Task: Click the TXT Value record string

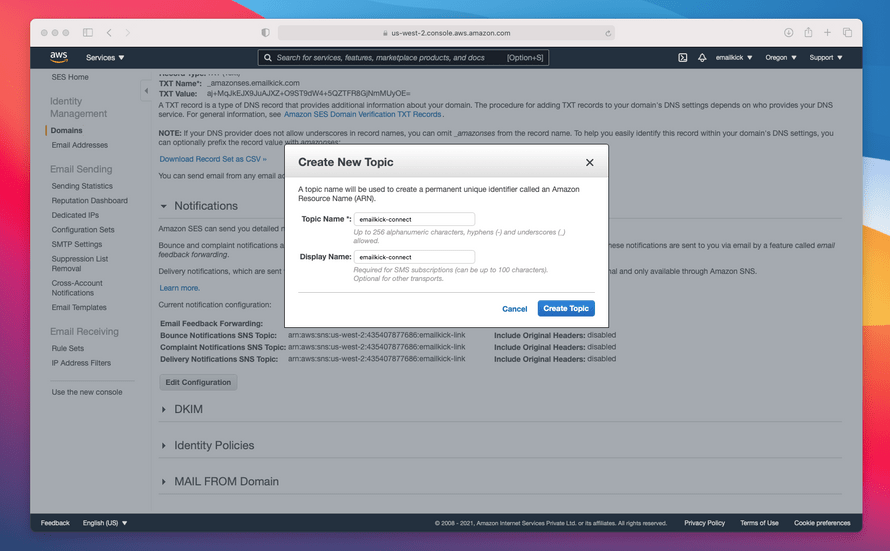Action: [309, 94]
